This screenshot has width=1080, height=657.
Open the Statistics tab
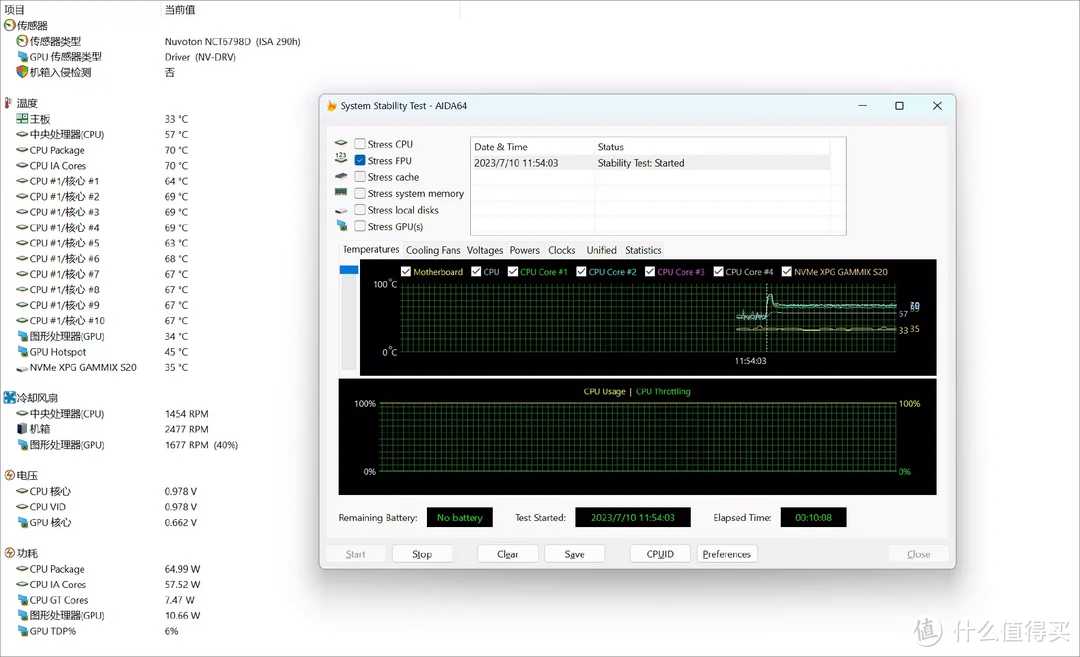point(643,250)
